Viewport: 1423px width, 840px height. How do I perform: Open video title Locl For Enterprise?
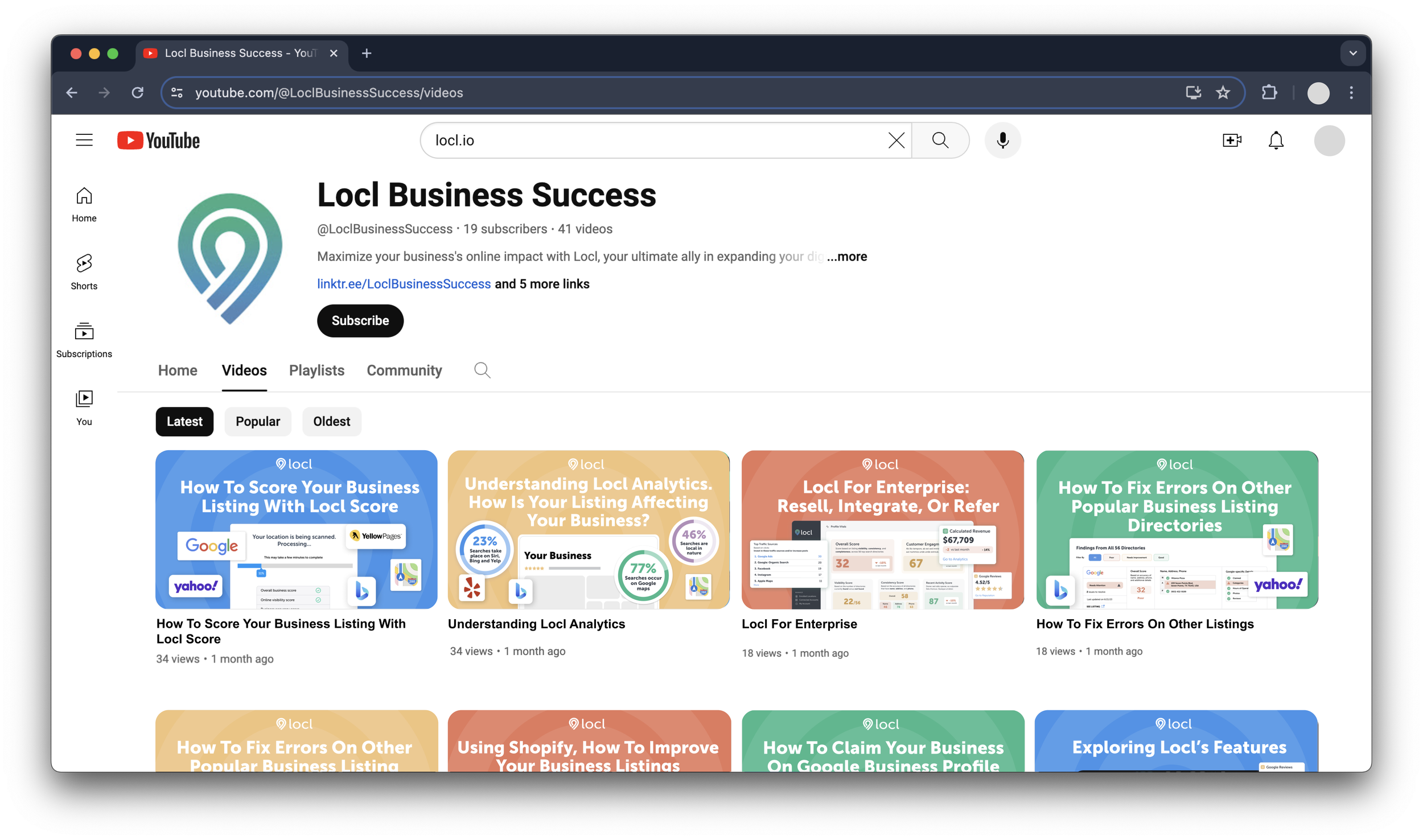799,624
